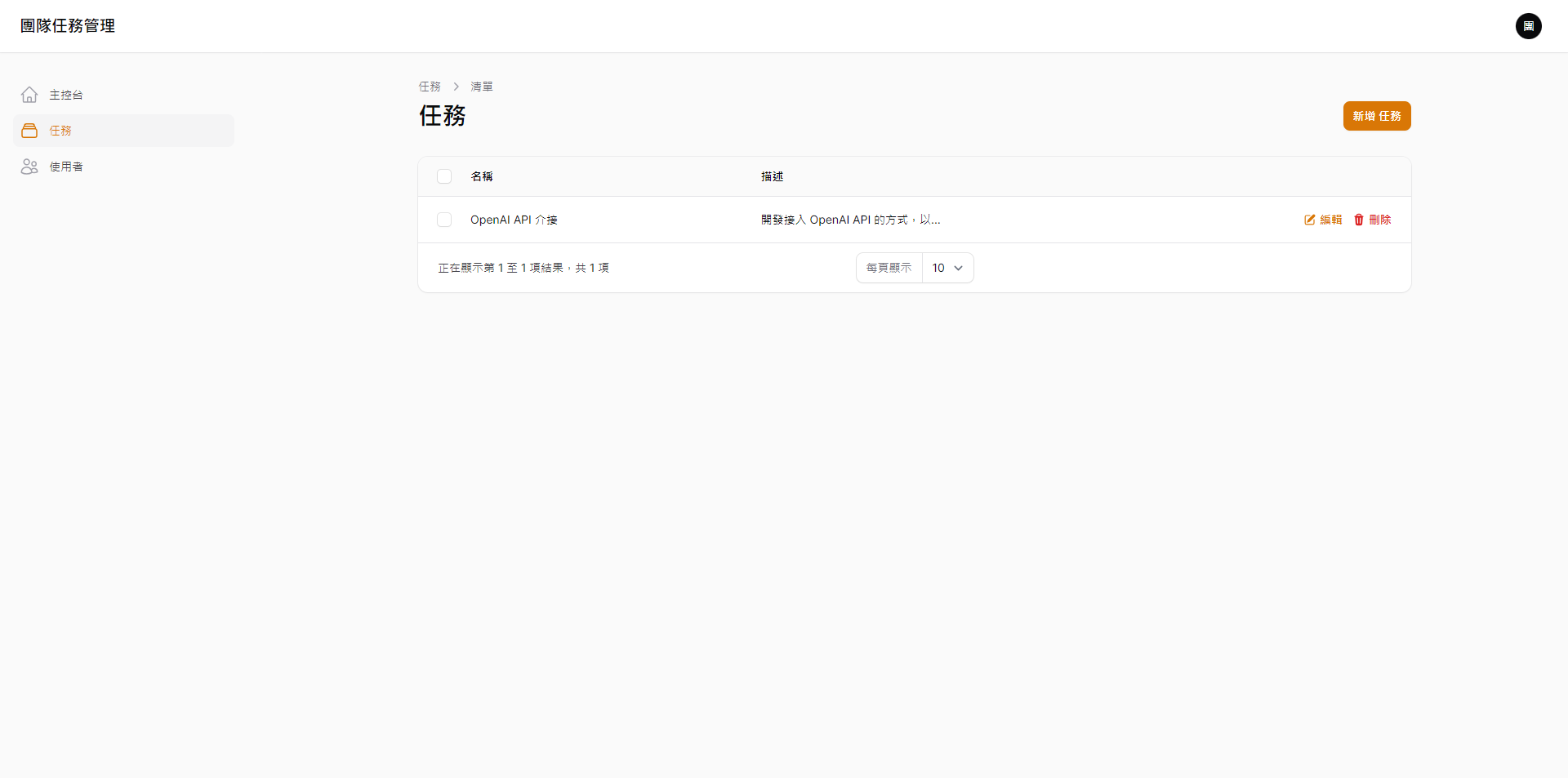The width and height of the screenshot is (1568, 778).
Task: Click the 任務 page heading
Action: pos(443,116)
